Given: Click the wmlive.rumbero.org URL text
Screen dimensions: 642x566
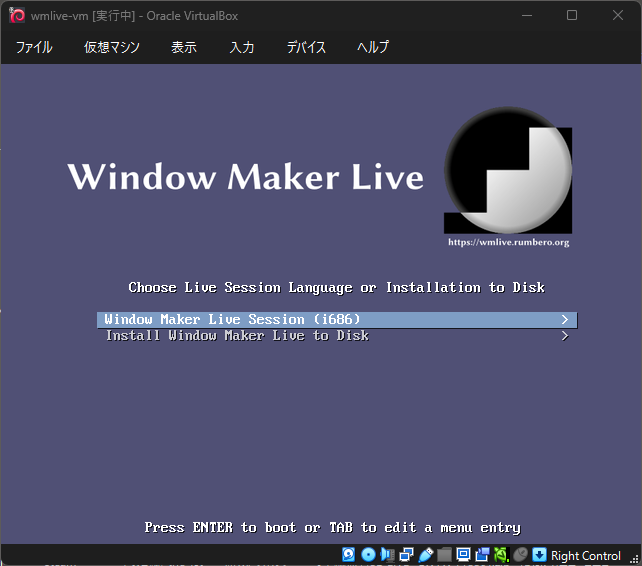Looking at the screenshot, I should pos(509,242).
